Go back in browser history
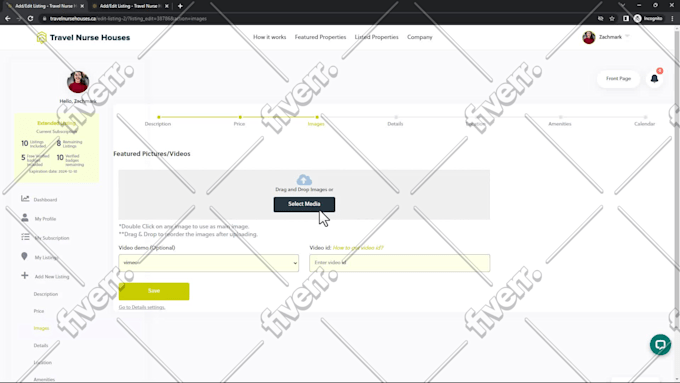This screenshot has width=680, height=383. (7, 18)
